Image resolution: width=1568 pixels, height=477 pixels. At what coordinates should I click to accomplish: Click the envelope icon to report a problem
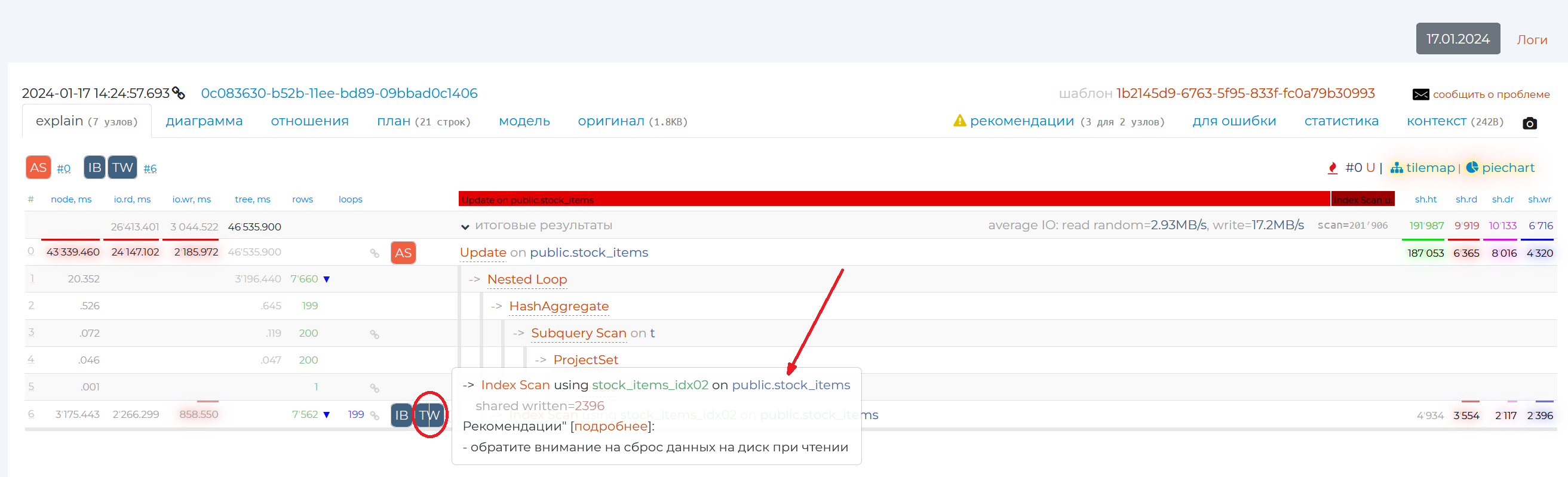click(1420, 94)
